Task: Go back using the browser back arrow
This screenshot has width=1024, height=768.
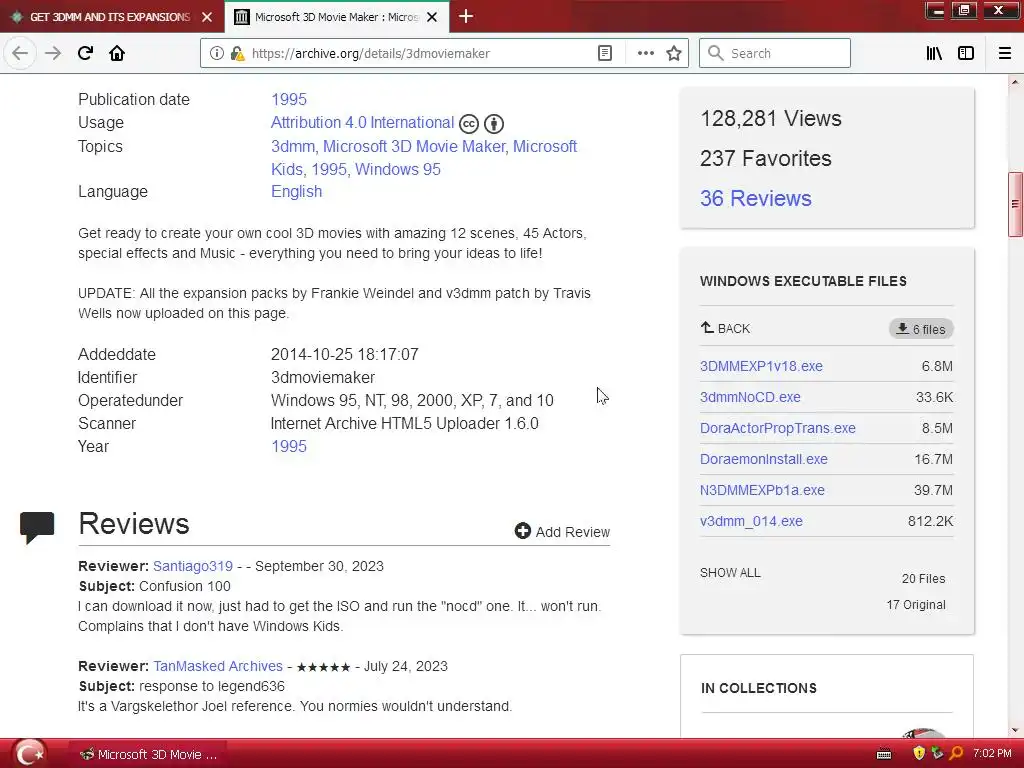Action: [20, 54]
